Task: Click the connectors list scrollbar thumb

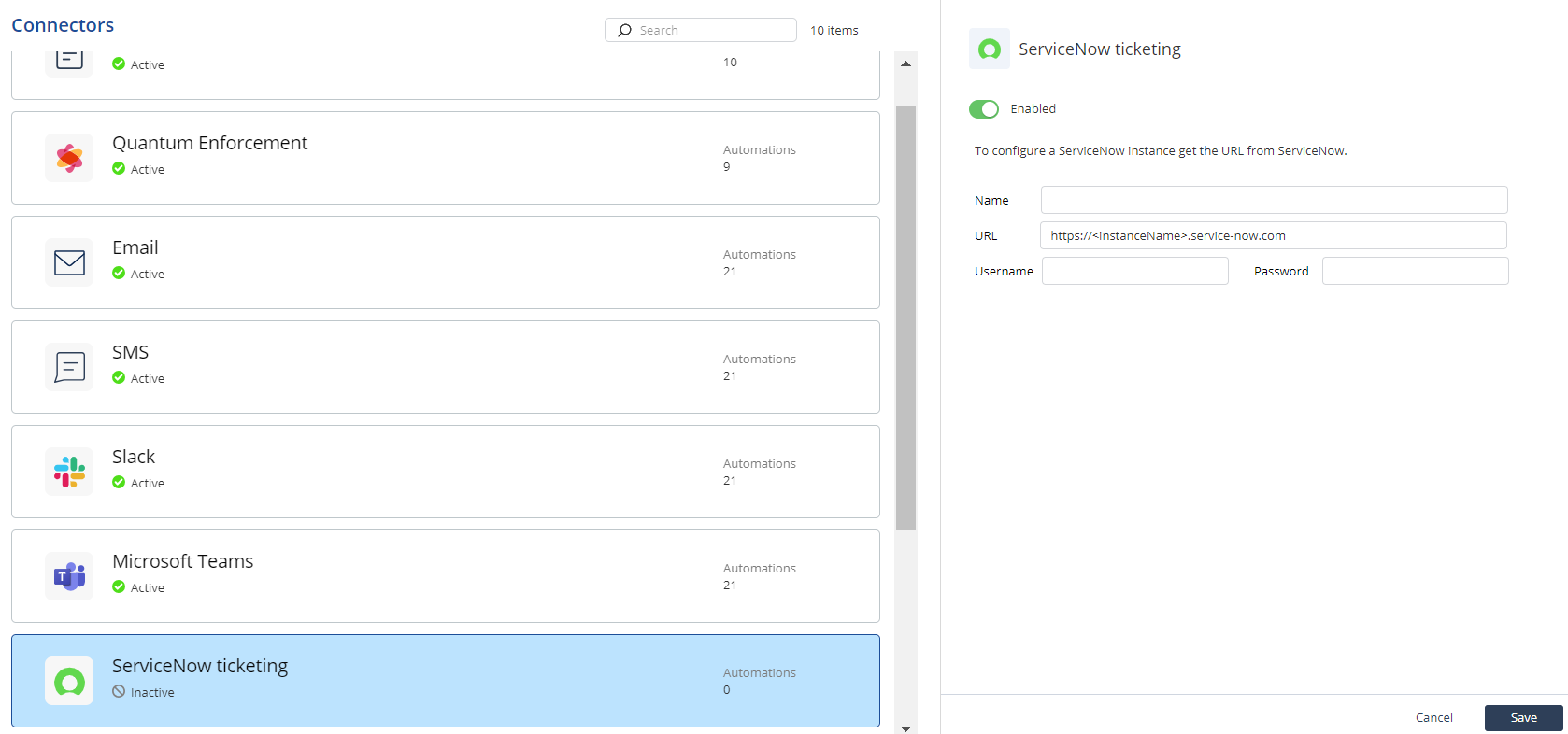Action: [x=905, y=318]
